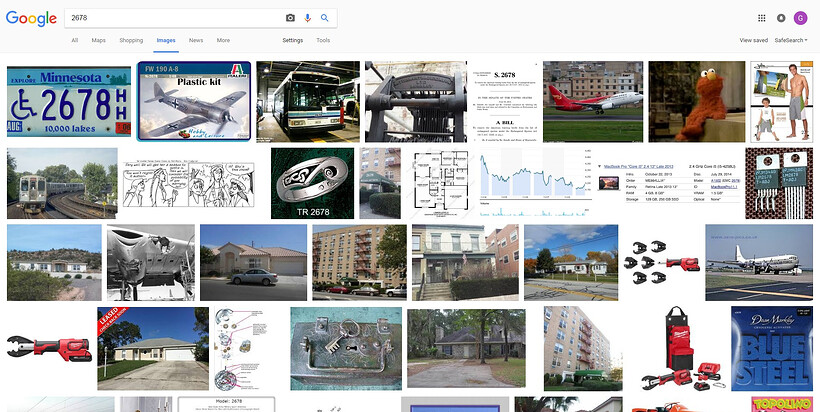820x412 pixels.
Task: Open the four-engine propeller airliner image
Action: [x=759, y=262]
